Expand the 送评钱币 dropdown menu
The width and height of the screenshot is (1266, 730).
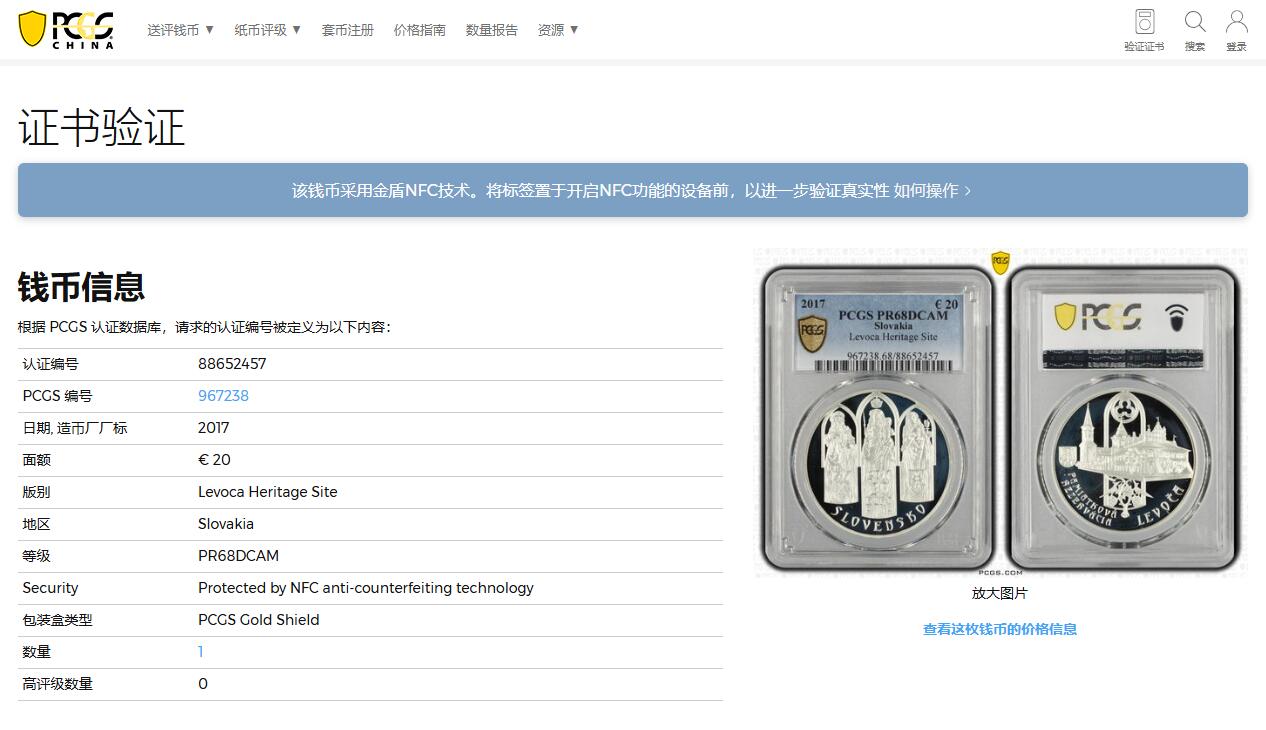181,30
